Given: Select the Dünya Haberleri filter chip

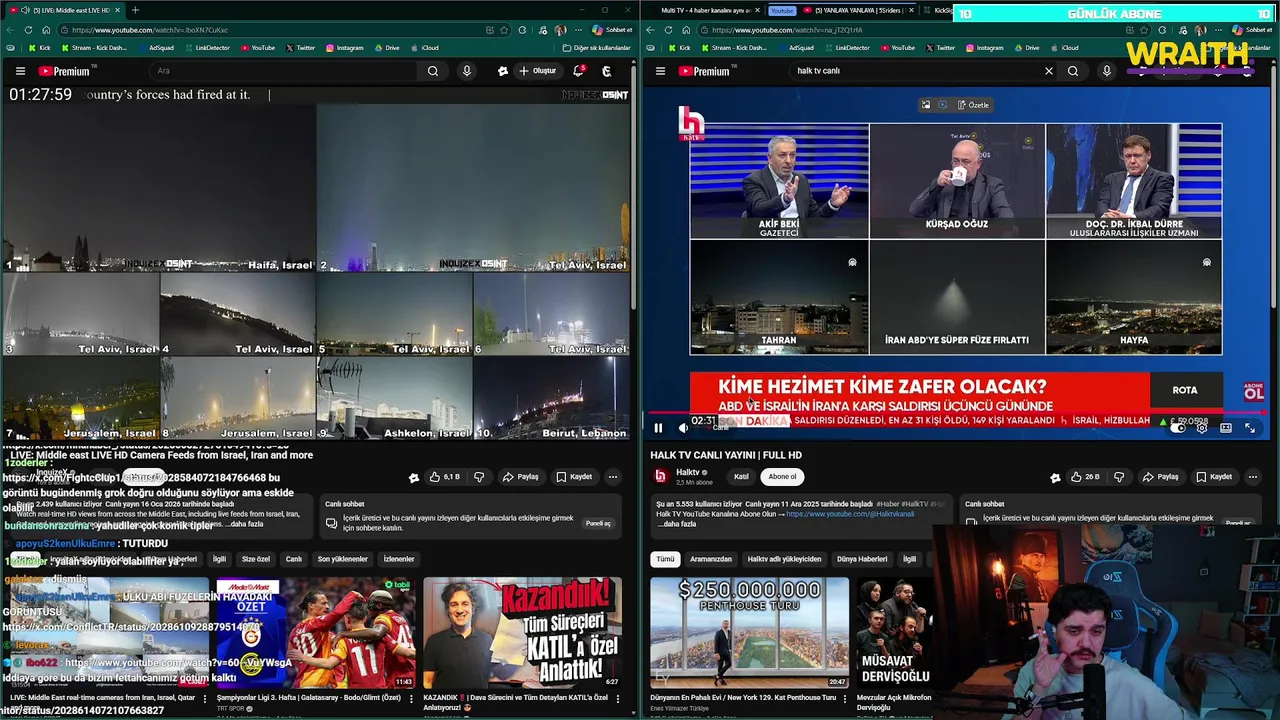Looking at the screenshot, I should click(862, 559).
